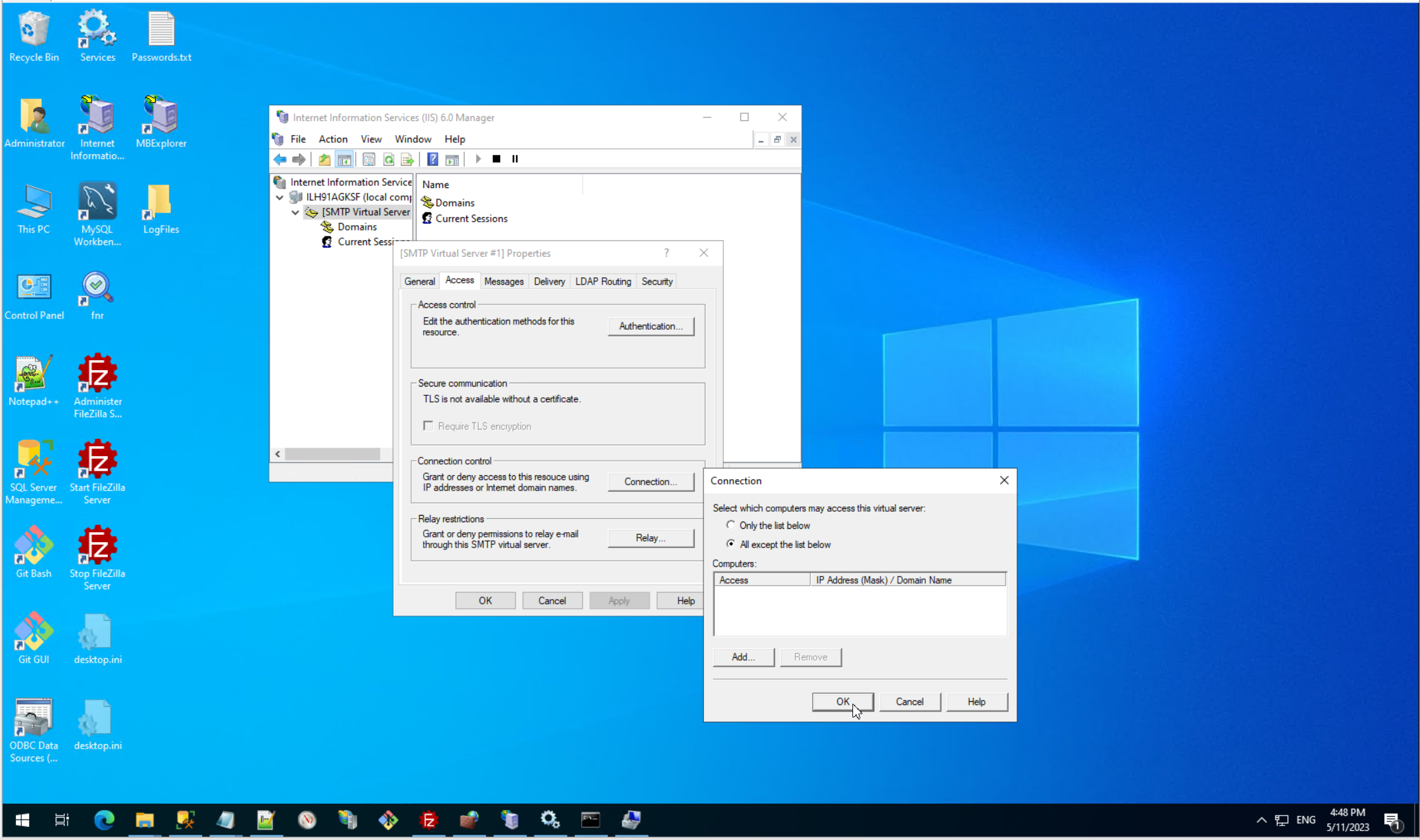The height and width of the screenshot is (840, 1420).
Task: Click the blue Back arrow in IIS toolbar
Action: point(280,160)
